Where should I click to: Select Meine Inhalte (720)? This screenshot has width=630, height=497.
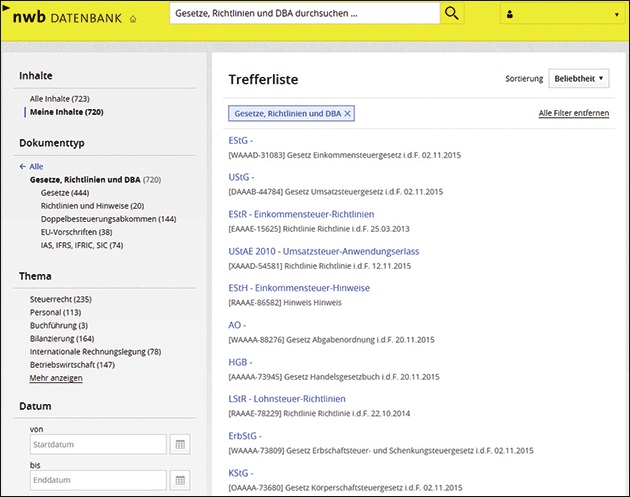click(66, 112)
